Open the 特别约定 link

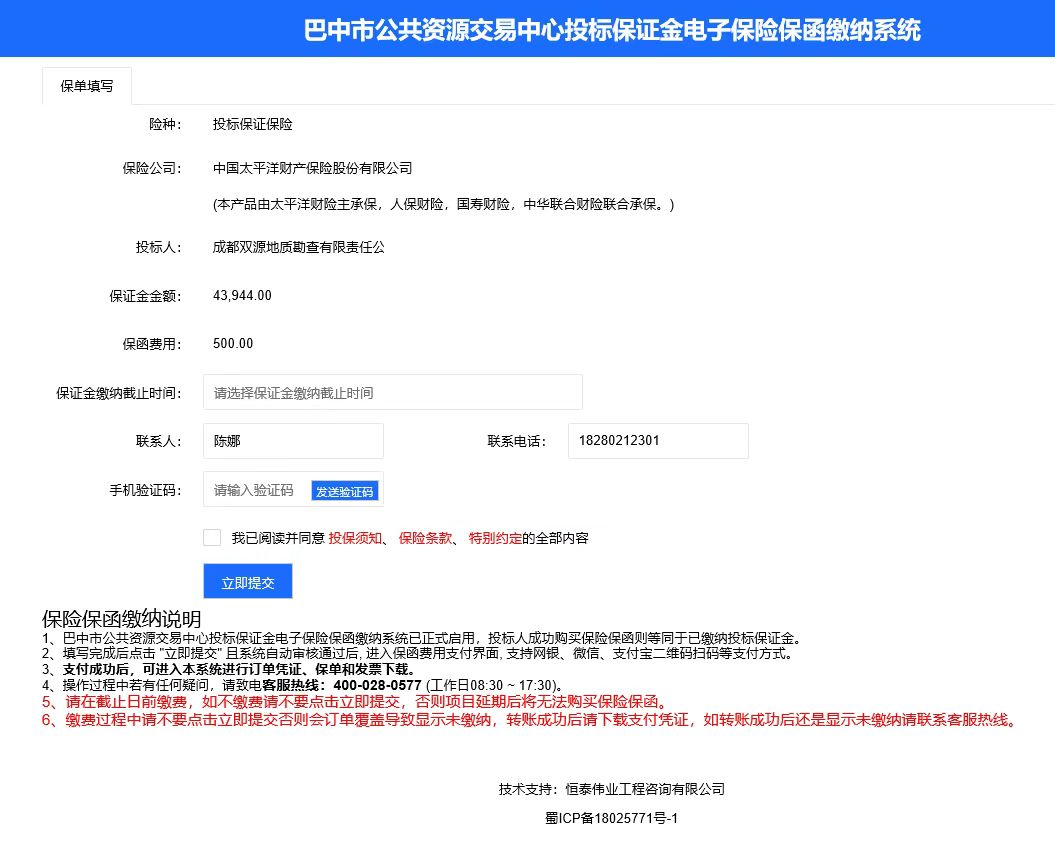495,538
